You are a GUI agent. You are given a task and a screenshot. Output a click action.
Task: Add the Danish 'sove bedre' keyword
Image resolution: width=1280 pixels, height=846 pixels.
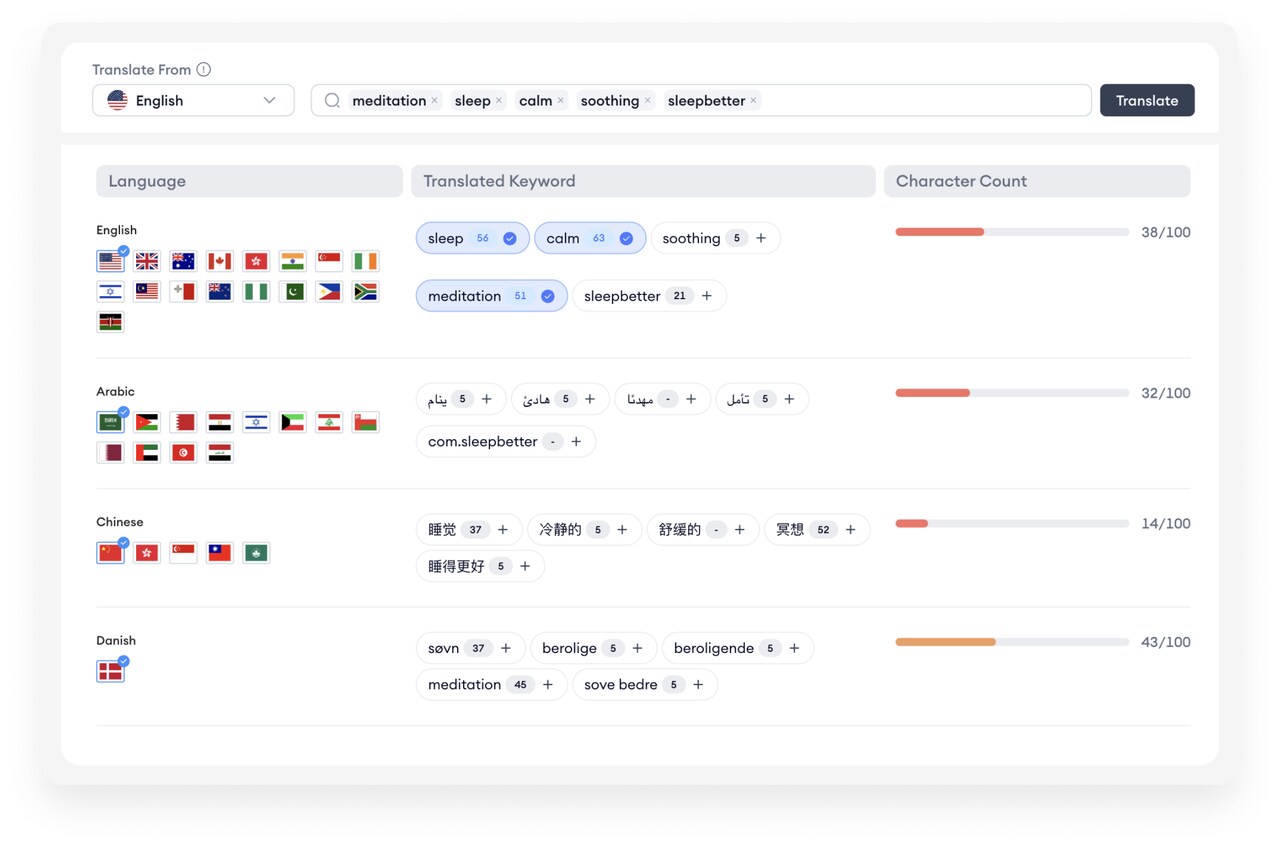[698, 685]
